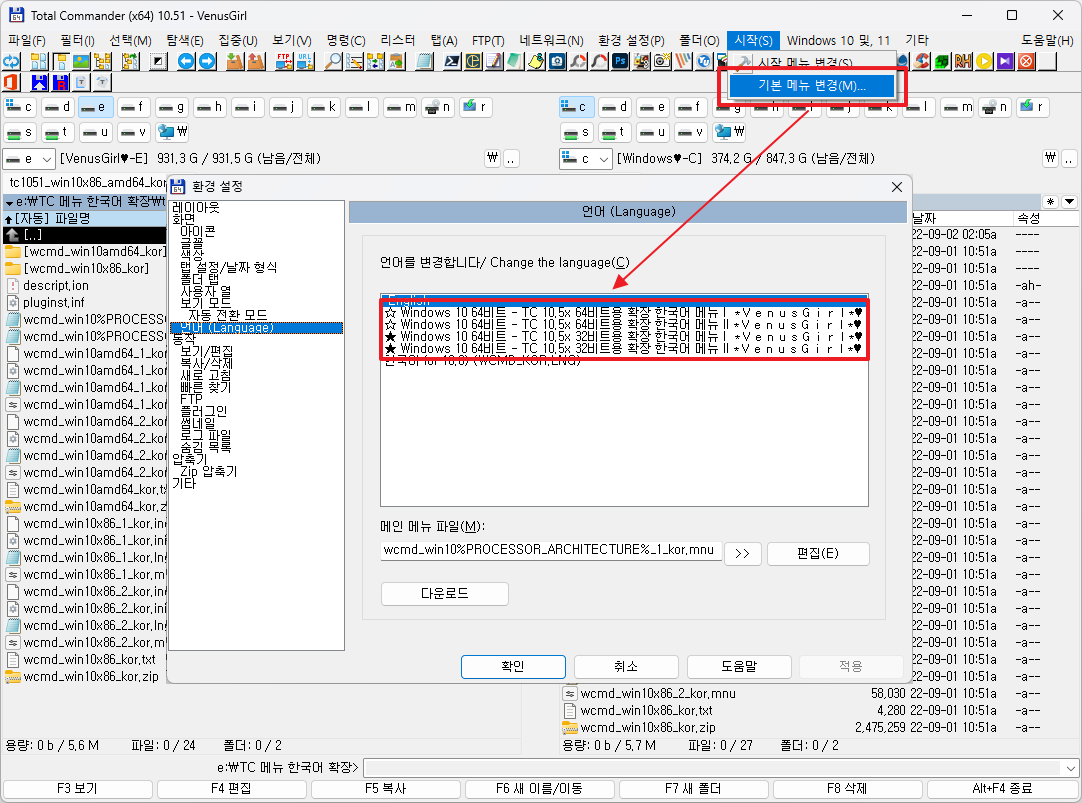The height and width of the screenshot is (803, 1082).
Task: Open [wcmd_win10x86_kor] folder in left panel
Action: pyautogui.click(x=86, y=268)
